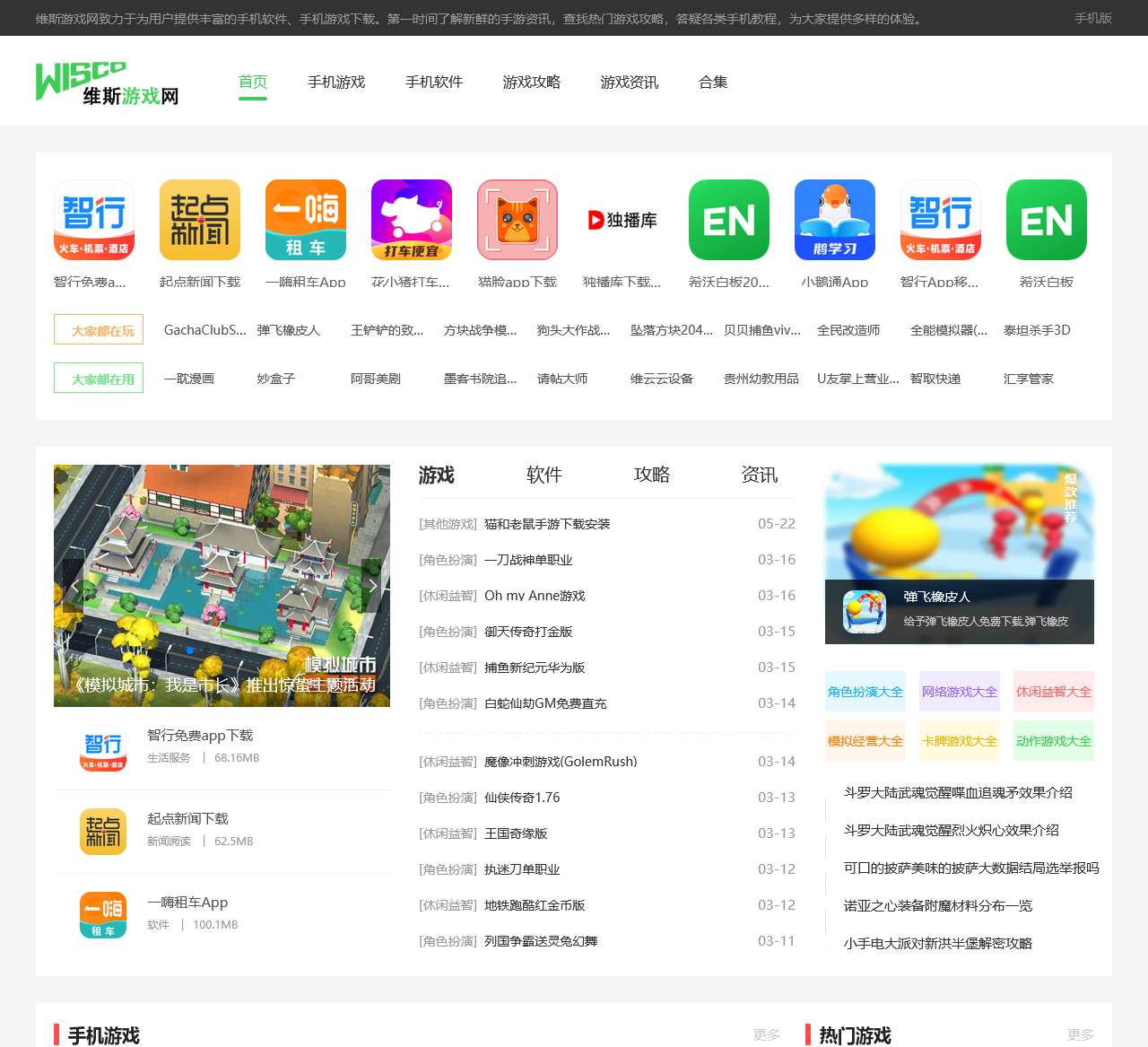The width and height of the screenshot is (1148, 1047).
Task: Open 仙侠传奇1.76 list entry
Action: 522,798
